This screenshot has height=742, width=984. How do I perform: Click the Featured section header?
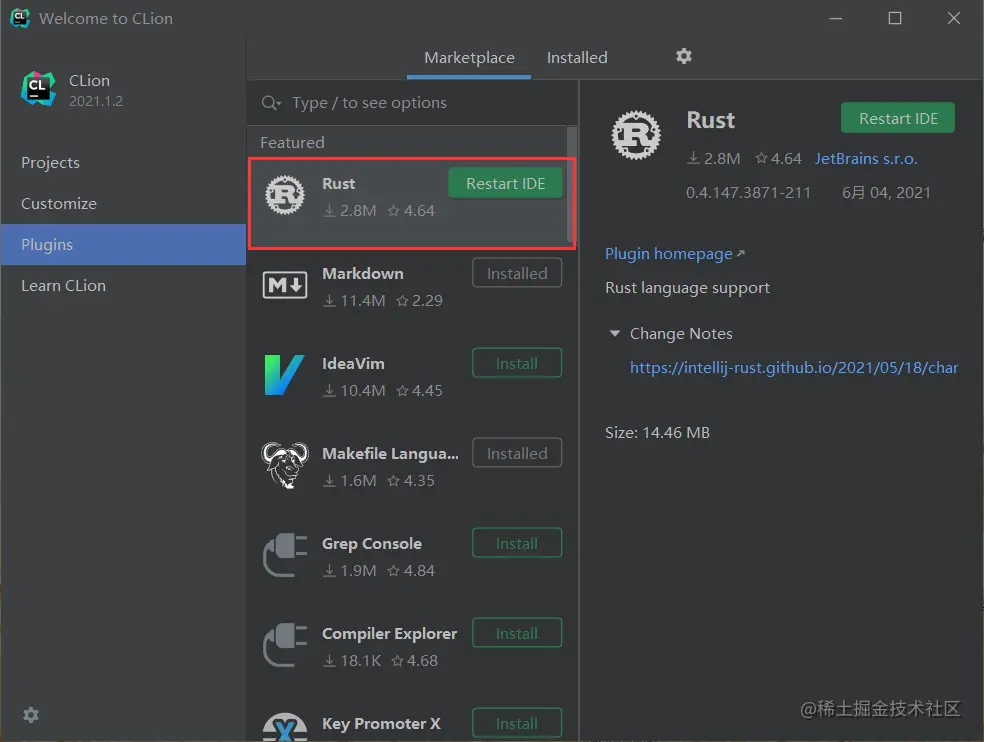292,142
